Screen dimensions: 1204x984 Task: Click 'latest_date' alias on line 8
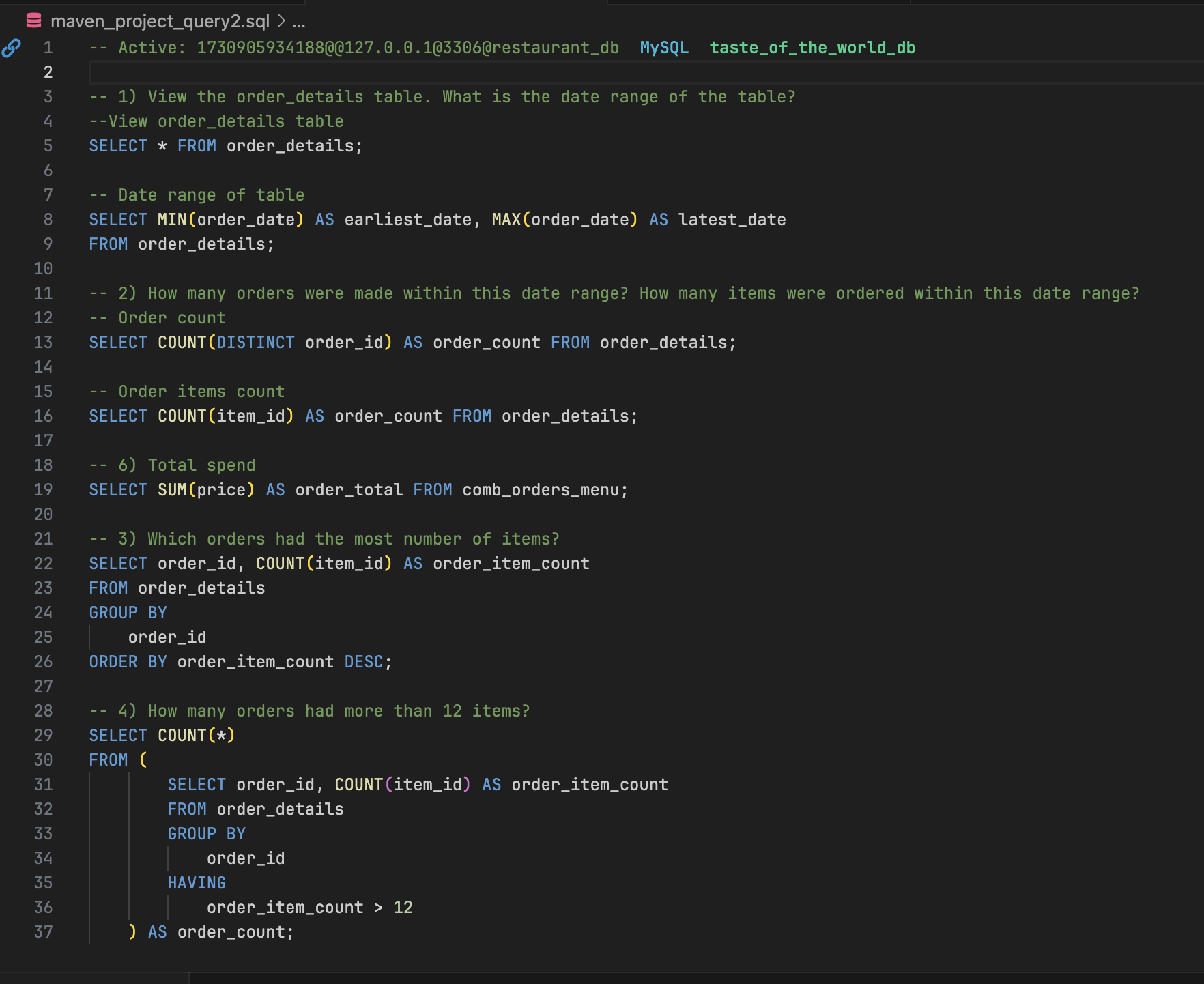732,220
